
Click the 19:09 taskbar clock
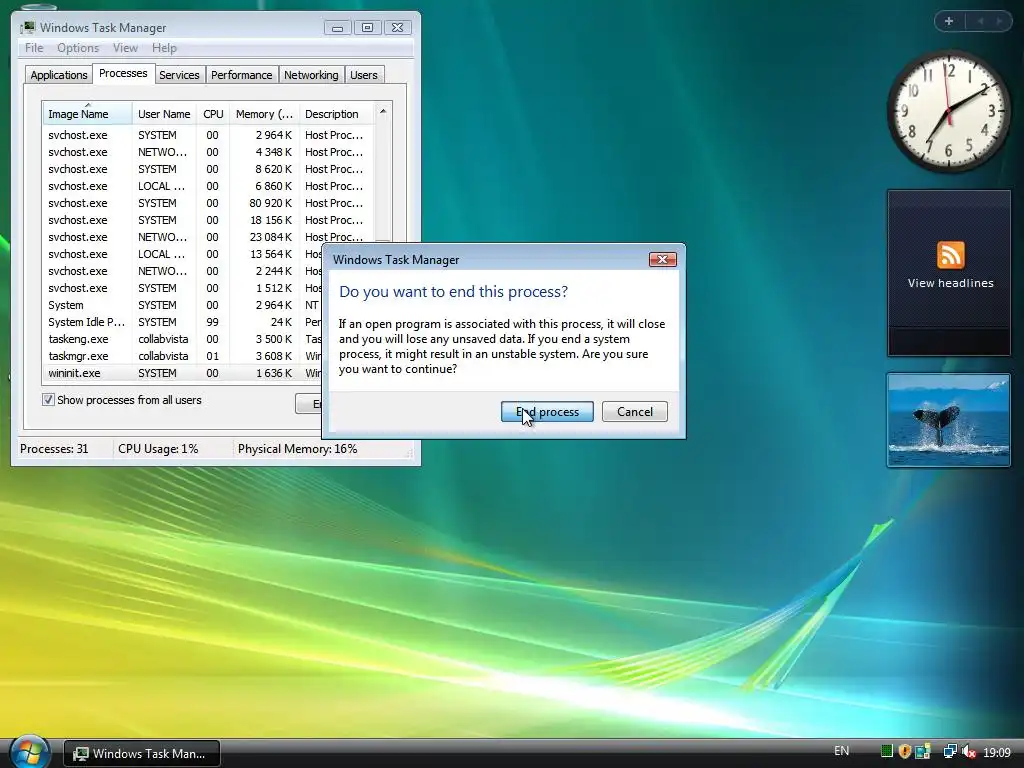pyautogui.click(x=997, y=752)
